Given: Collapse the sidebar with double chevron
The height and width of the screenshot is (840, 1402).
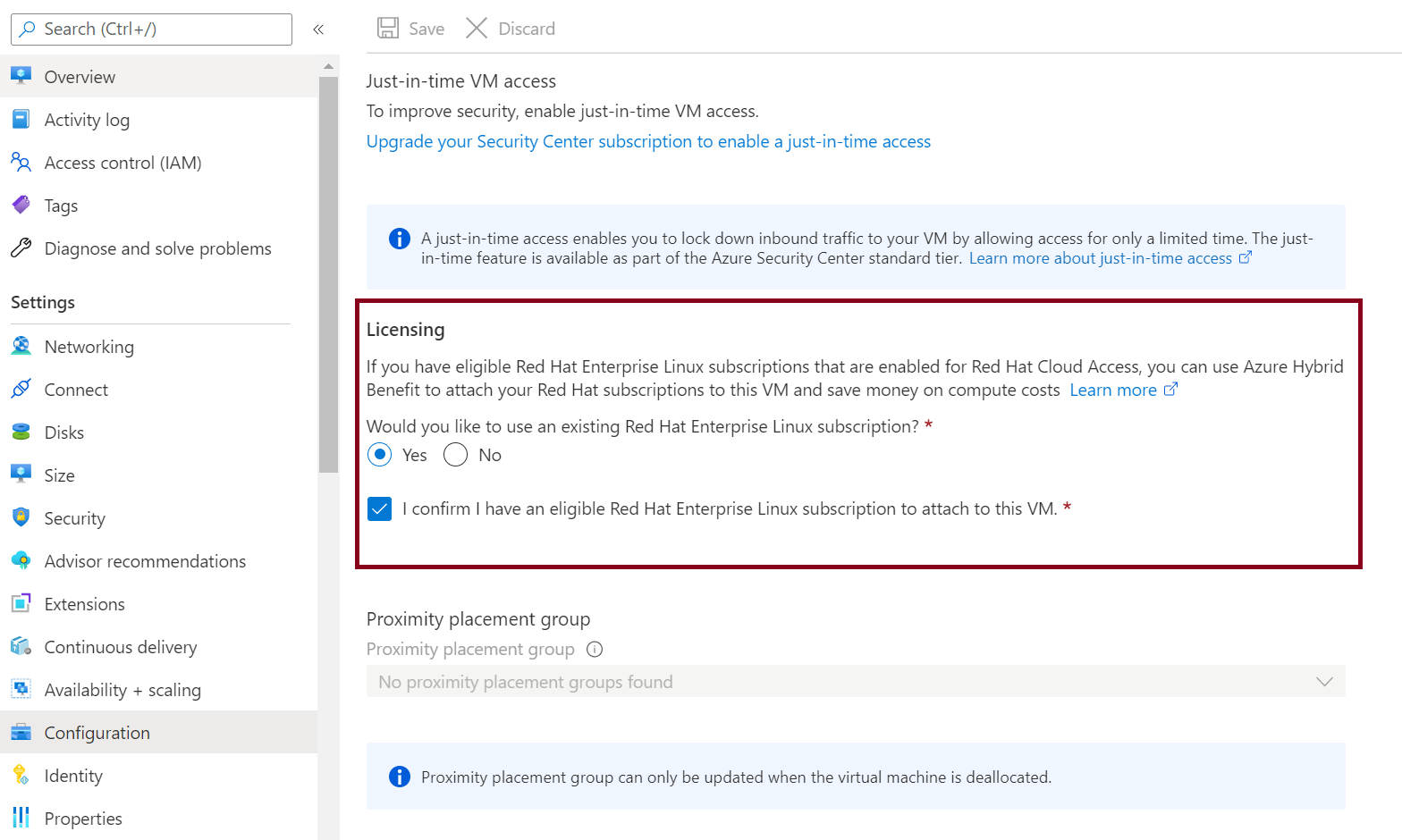Looking at the screenshot, I should pos(318,29).
